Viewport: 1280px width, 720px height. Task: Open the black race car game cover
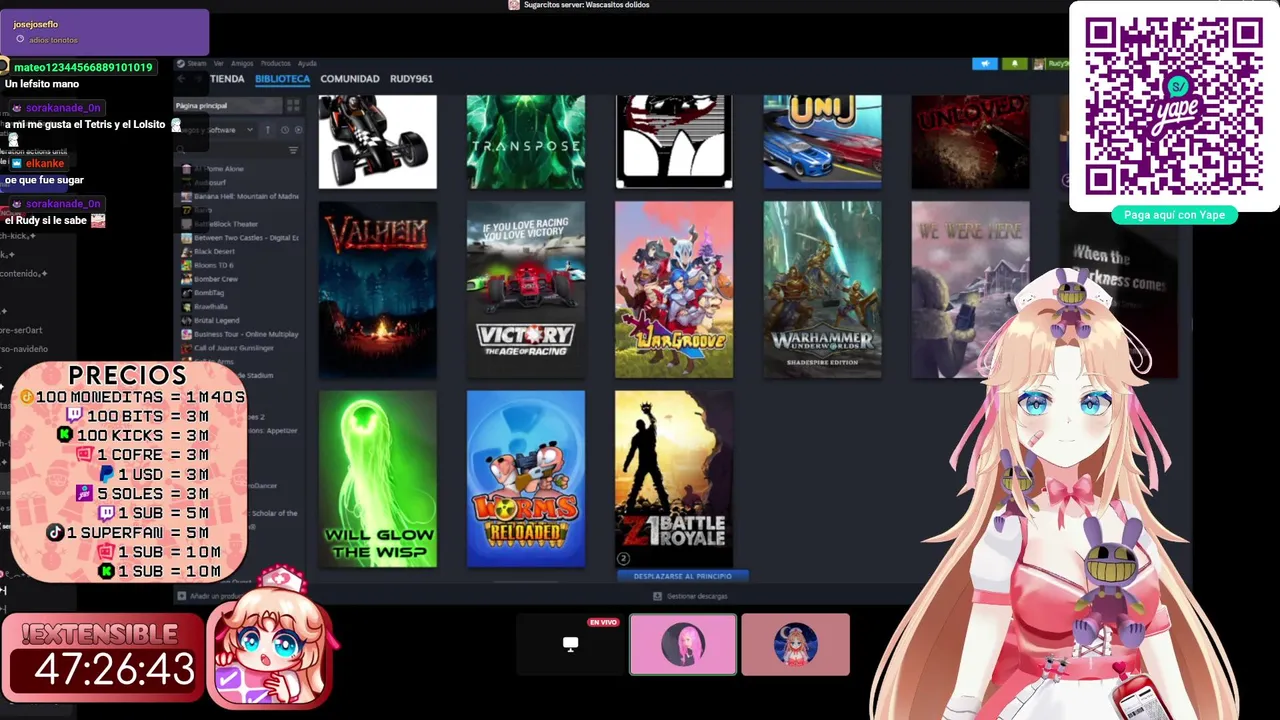point(378,142)
